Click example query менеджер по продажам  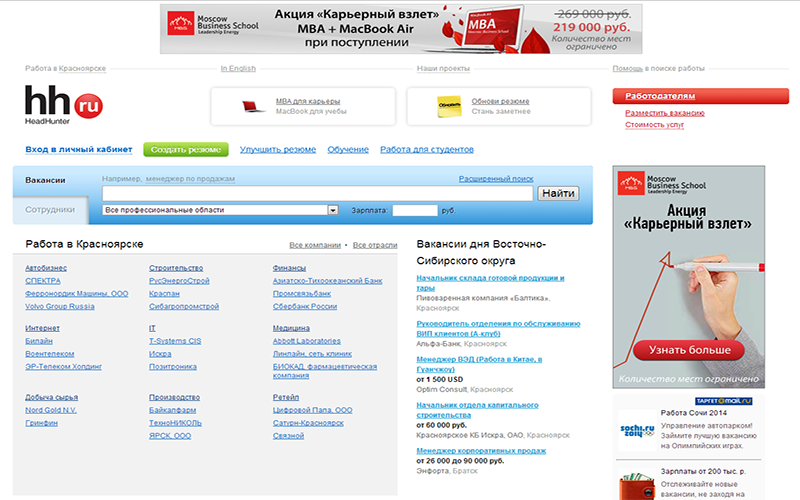[190, 179]
